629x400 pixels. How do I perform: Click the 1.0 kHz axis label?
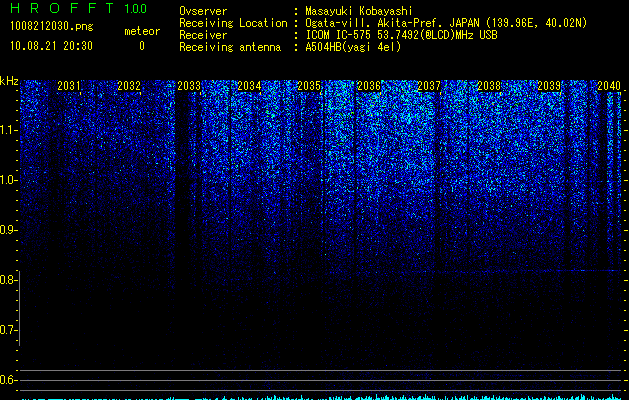[x=9, y=180]
